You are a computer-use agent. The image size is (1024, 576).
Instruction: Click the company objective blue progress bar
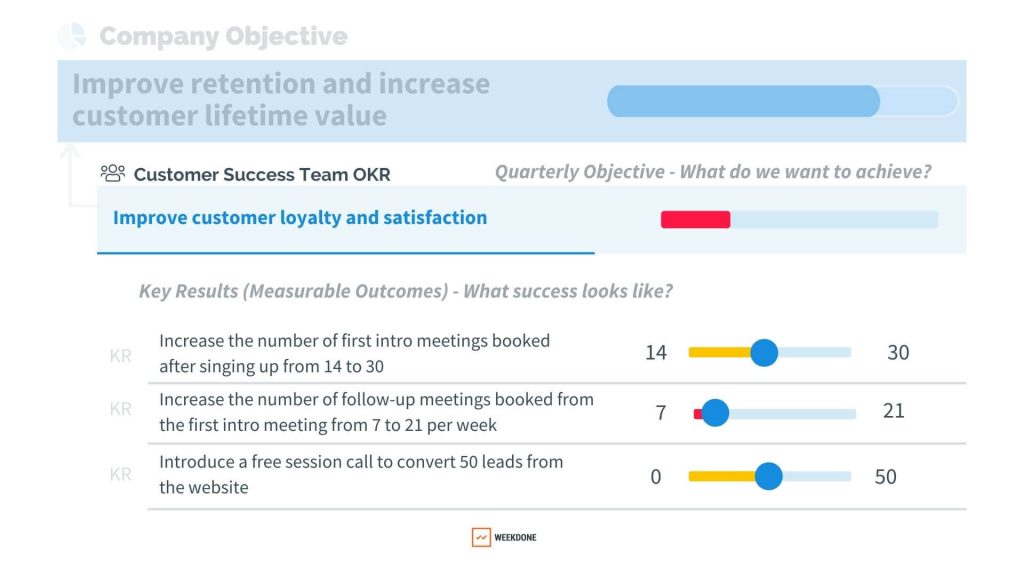tap(743, 101)
